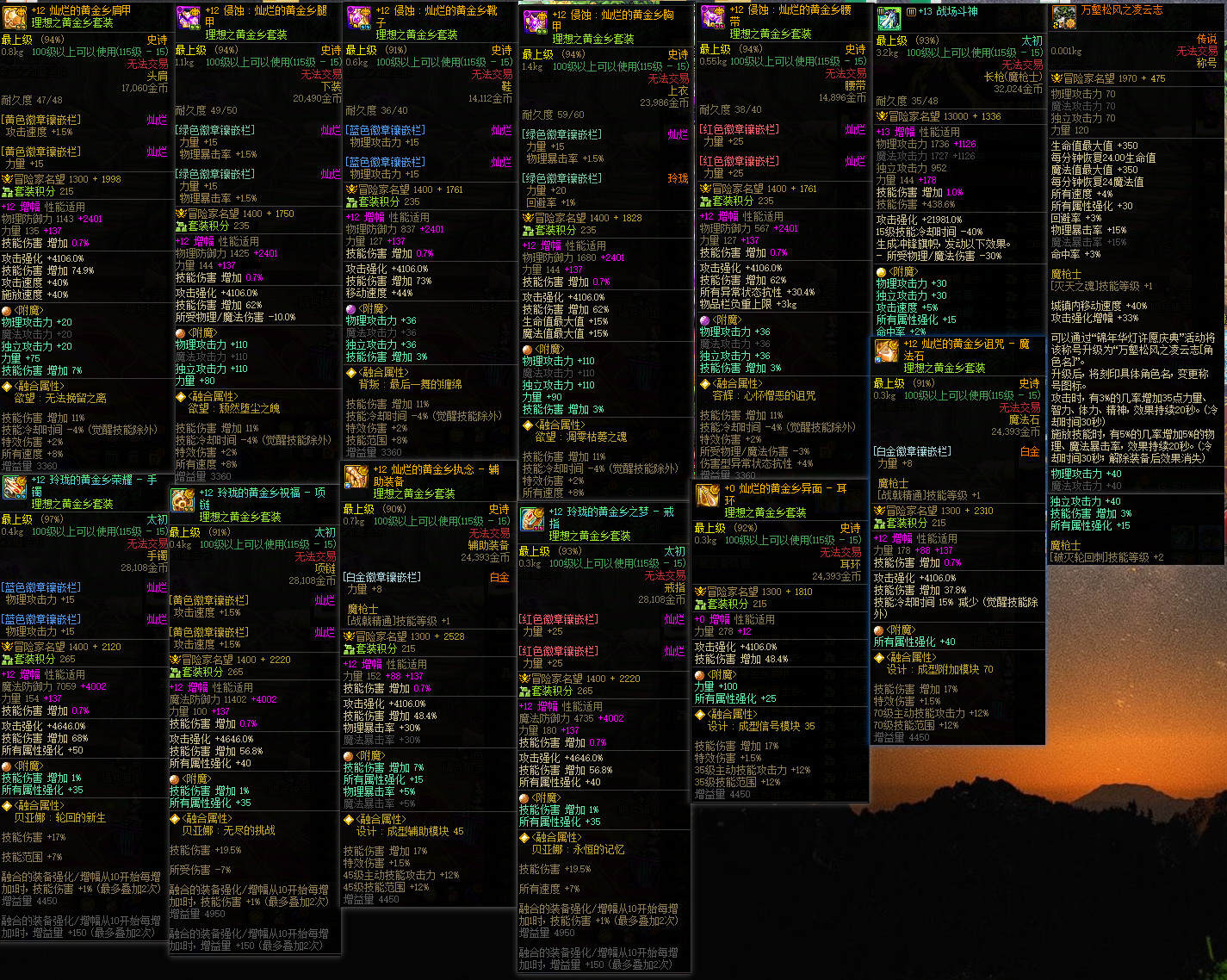The width and height of the screenshot is (1227, 980).
Task: Click the 移动速度 +44% line
Action: tap(380, 293)
